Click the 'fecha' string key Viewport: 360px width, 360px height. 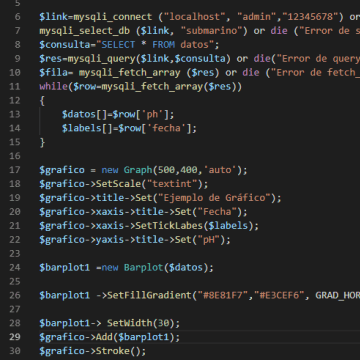point(166,128)
